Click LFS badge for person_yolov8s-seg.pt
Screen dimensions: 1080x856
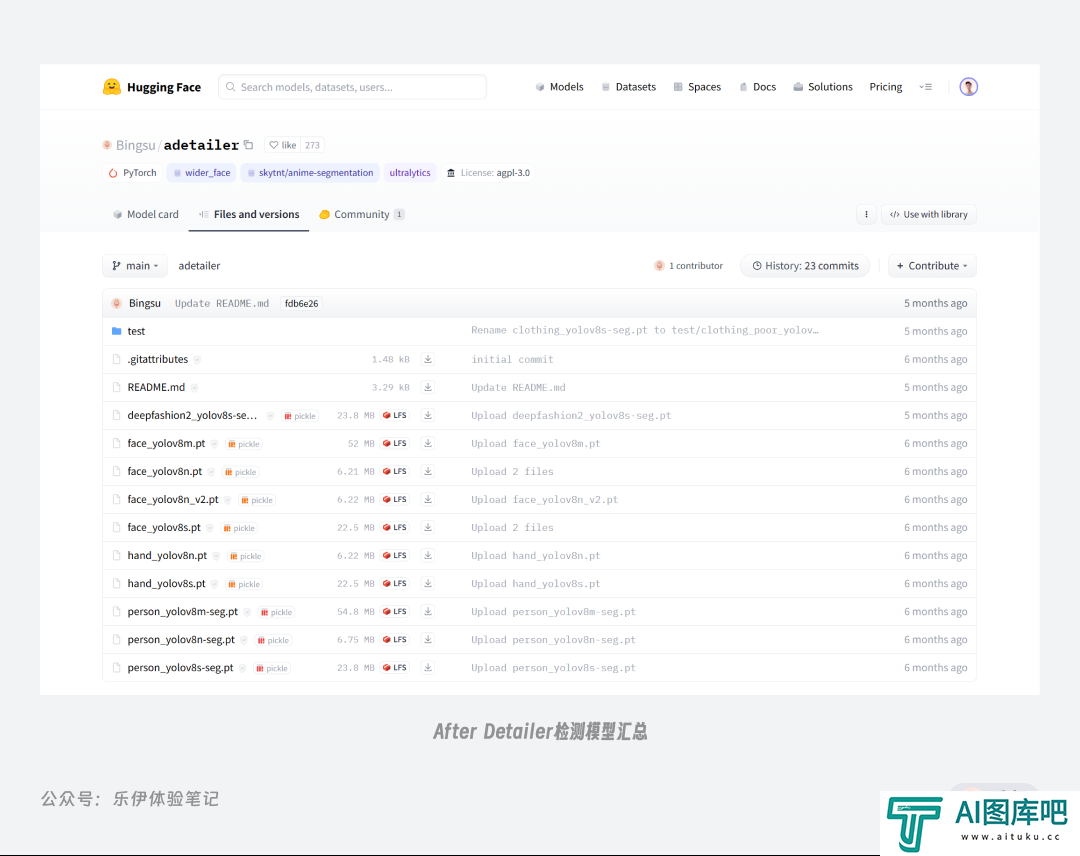[x=395, y=667]
